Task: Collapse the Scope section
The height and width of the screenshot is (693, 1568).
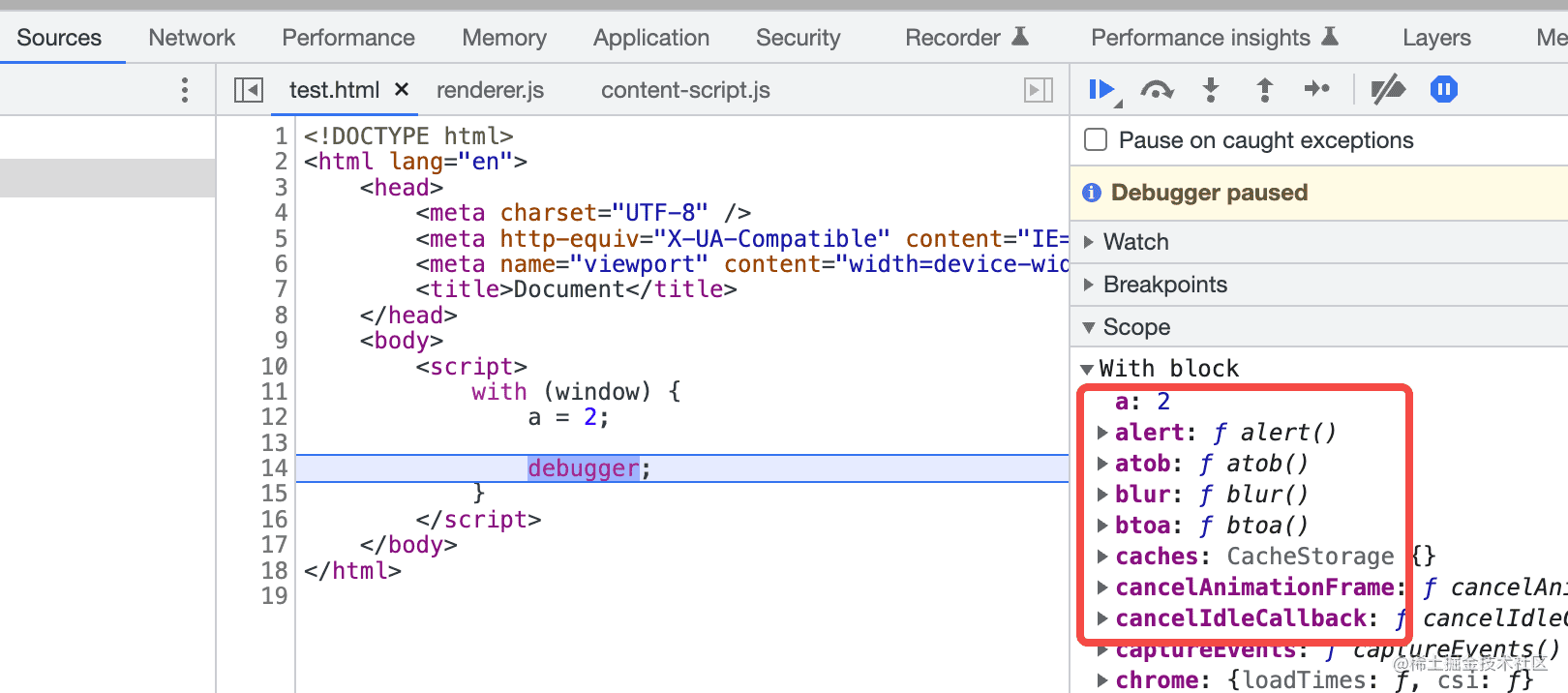Action: coord(1136,327)
